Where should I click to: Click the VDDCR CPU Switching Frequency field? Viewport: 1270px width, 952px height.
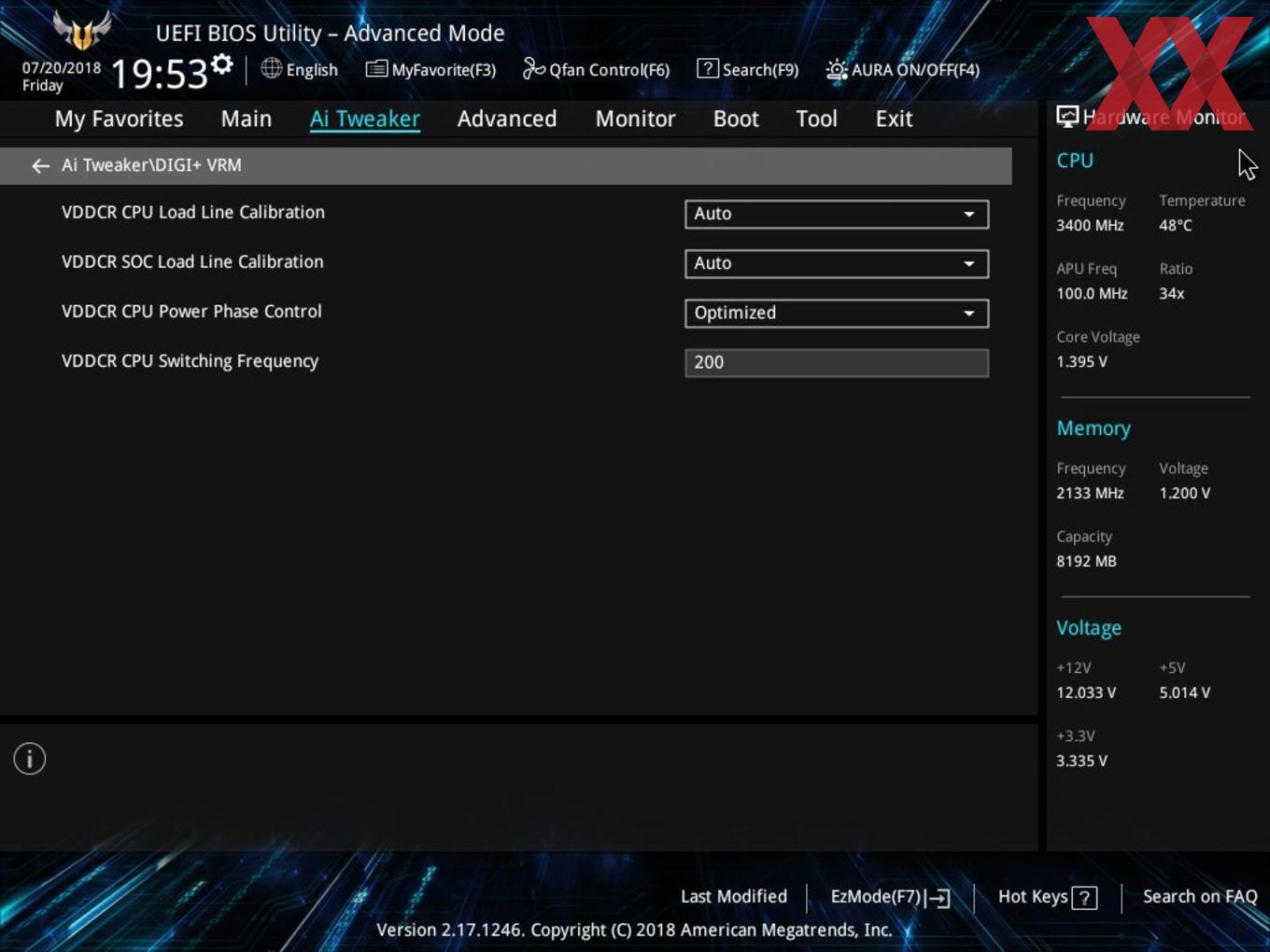click(x=837, y=362)
